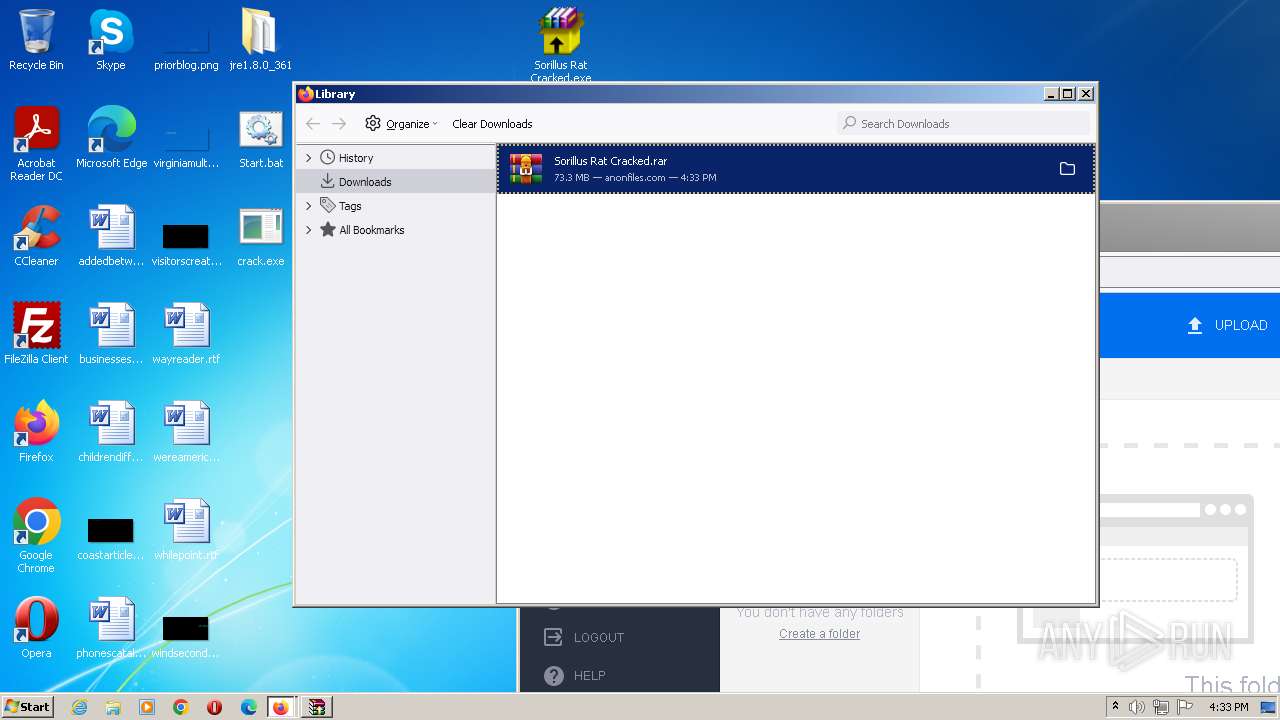Viewport: 1280px width, 720px height.
Task: Click Opera icon in taskbar
Action: pos(214,707)
